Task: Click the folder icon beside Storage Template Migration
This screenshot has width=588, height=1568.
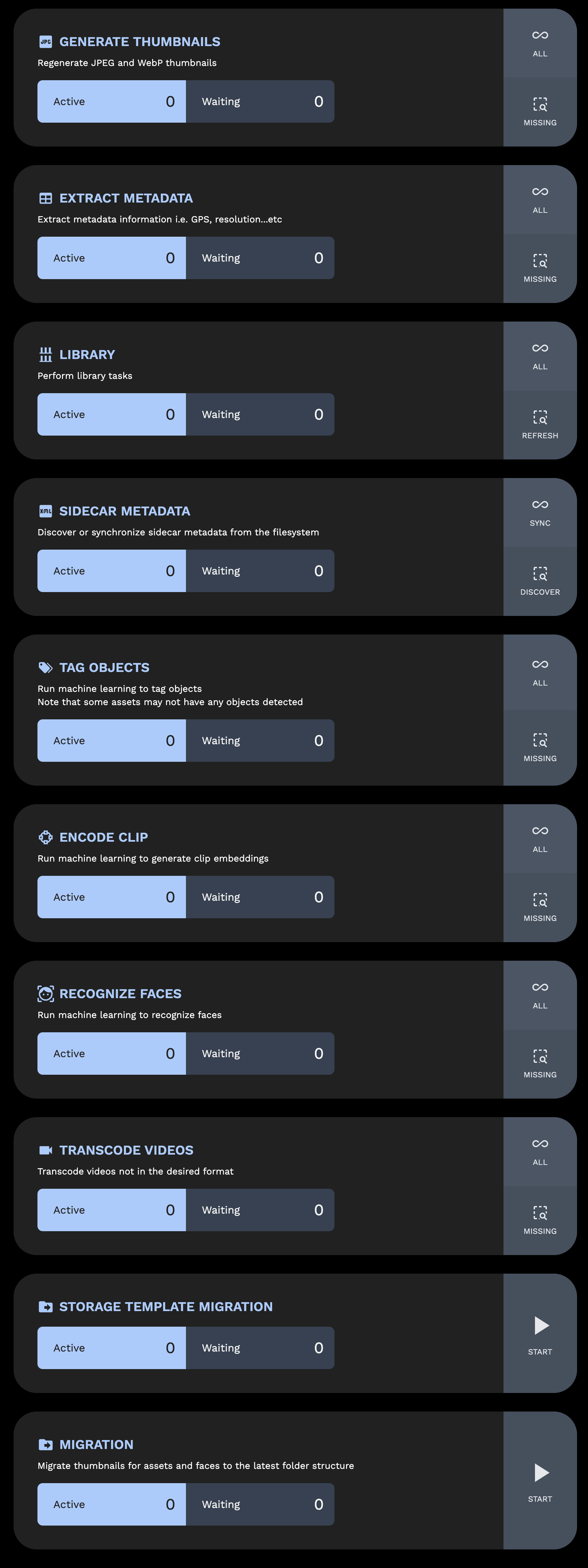Action: coord(45,1307)
